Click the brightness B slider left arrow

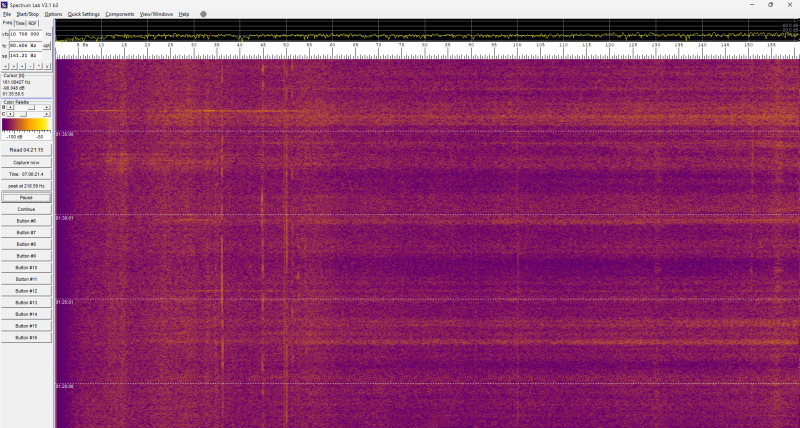coord(10,108)
